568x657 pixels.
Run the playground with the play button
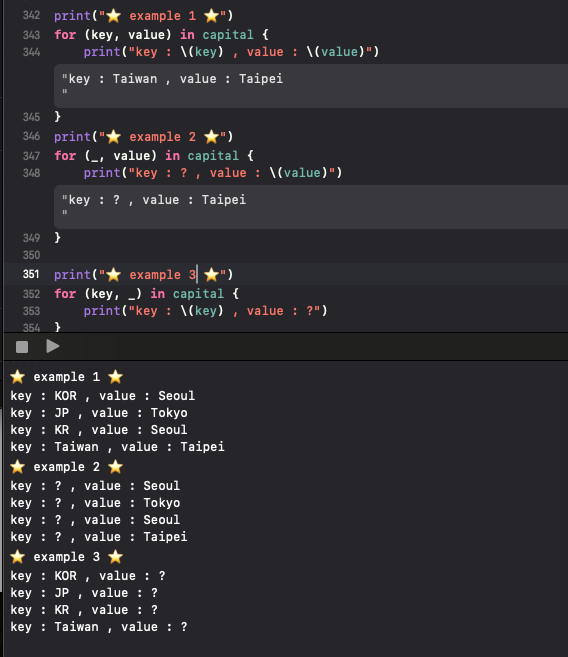click(x=52, y=346)
